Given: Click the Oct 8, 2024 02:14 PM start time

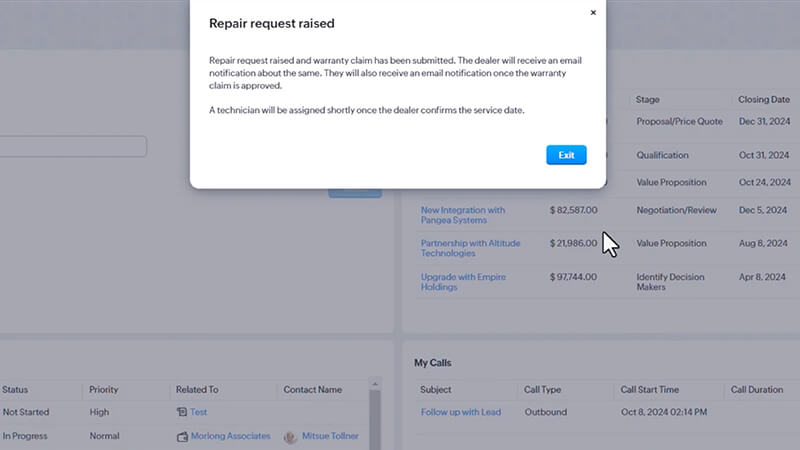Looking at the screenshot, I should (664, 412).
